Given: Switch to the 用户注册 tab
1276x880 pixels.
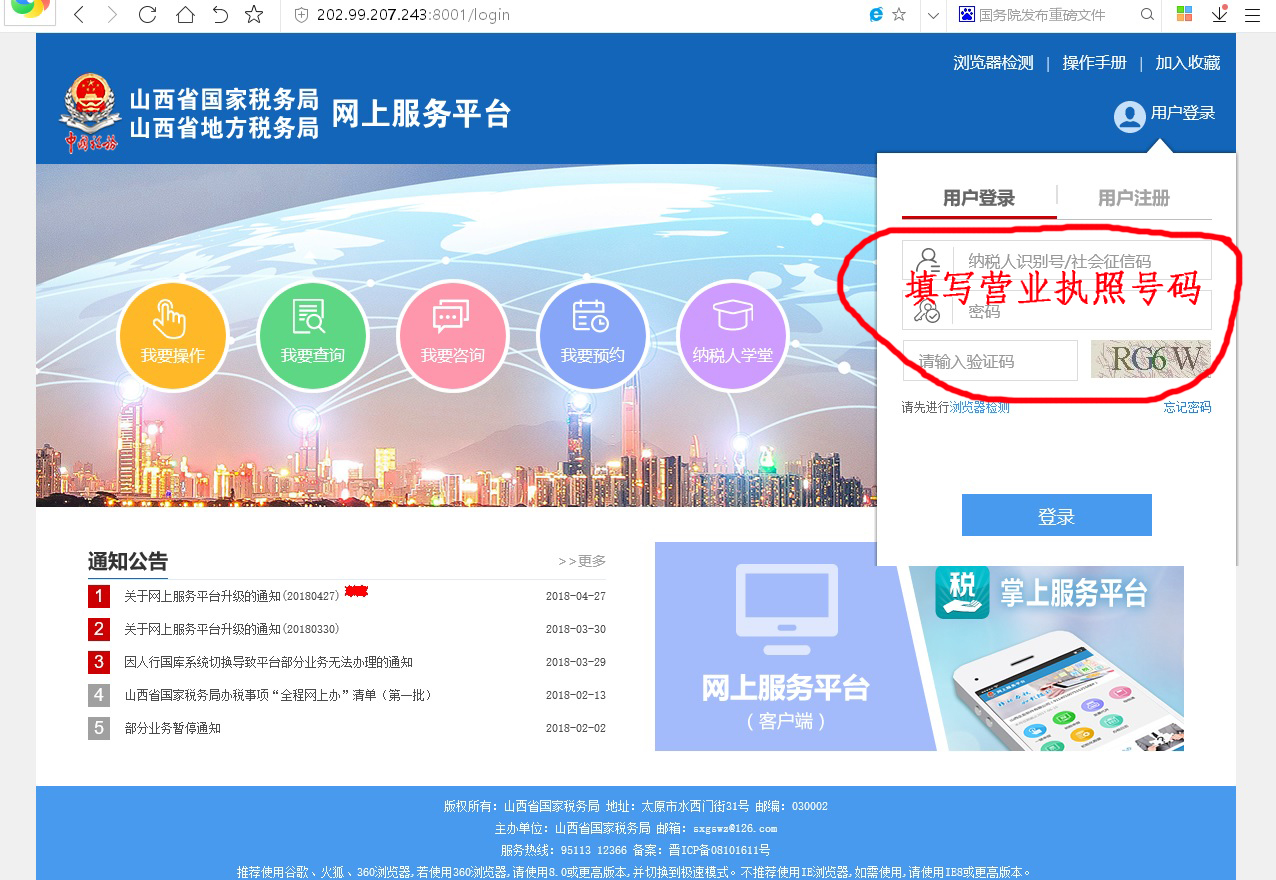Looking at the screenshot, I should 1133,198.
